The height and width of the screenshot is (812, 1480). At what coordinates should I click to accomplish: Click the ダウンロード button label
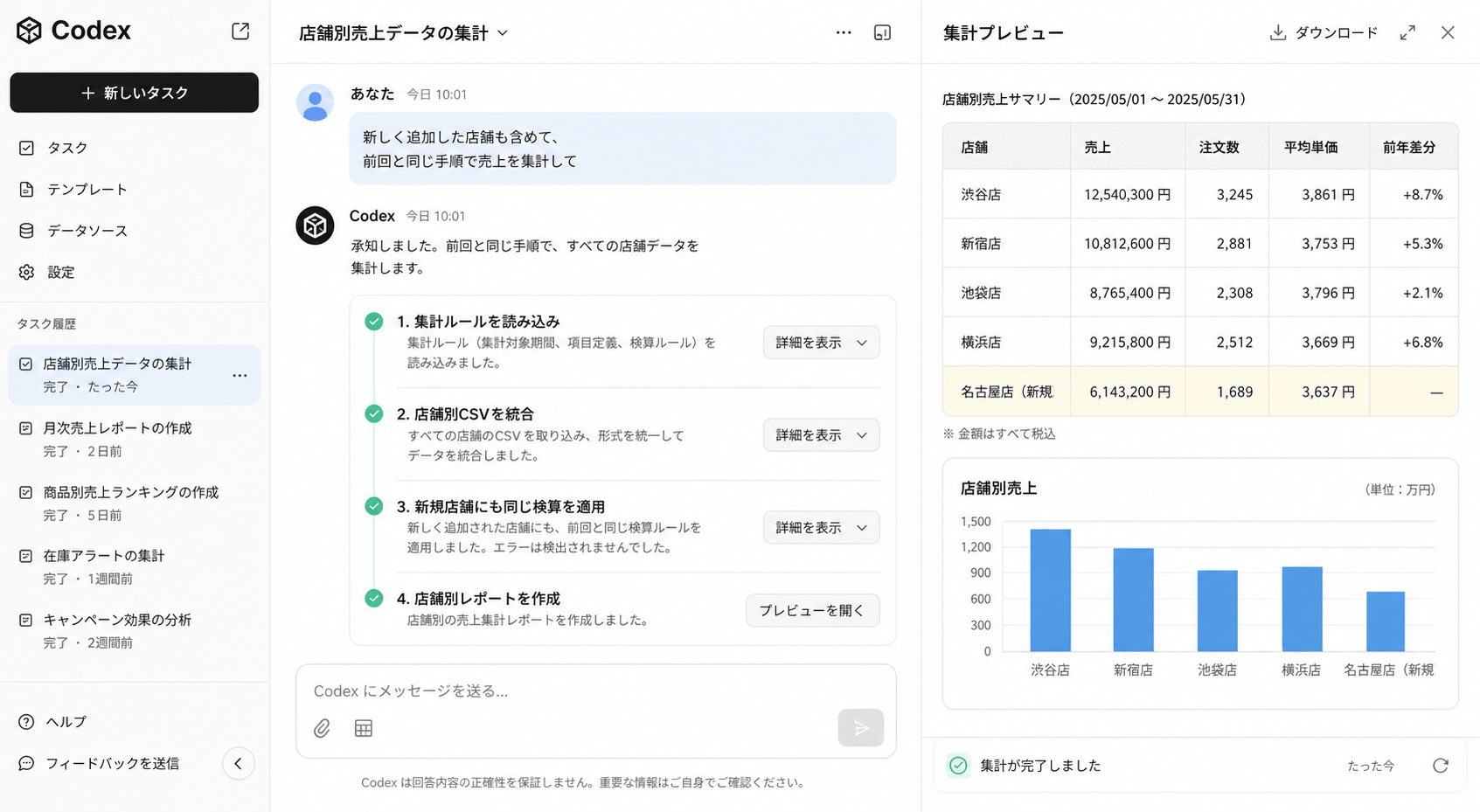point(1336,32)
